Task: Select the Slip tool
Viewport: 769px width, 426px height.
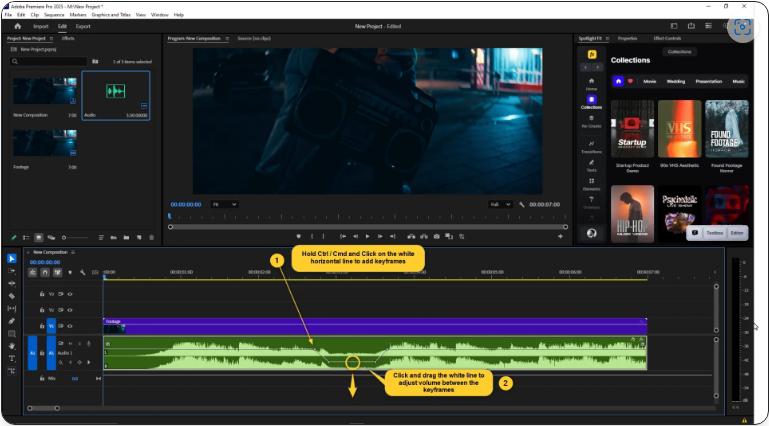Action: coord(12,308)
